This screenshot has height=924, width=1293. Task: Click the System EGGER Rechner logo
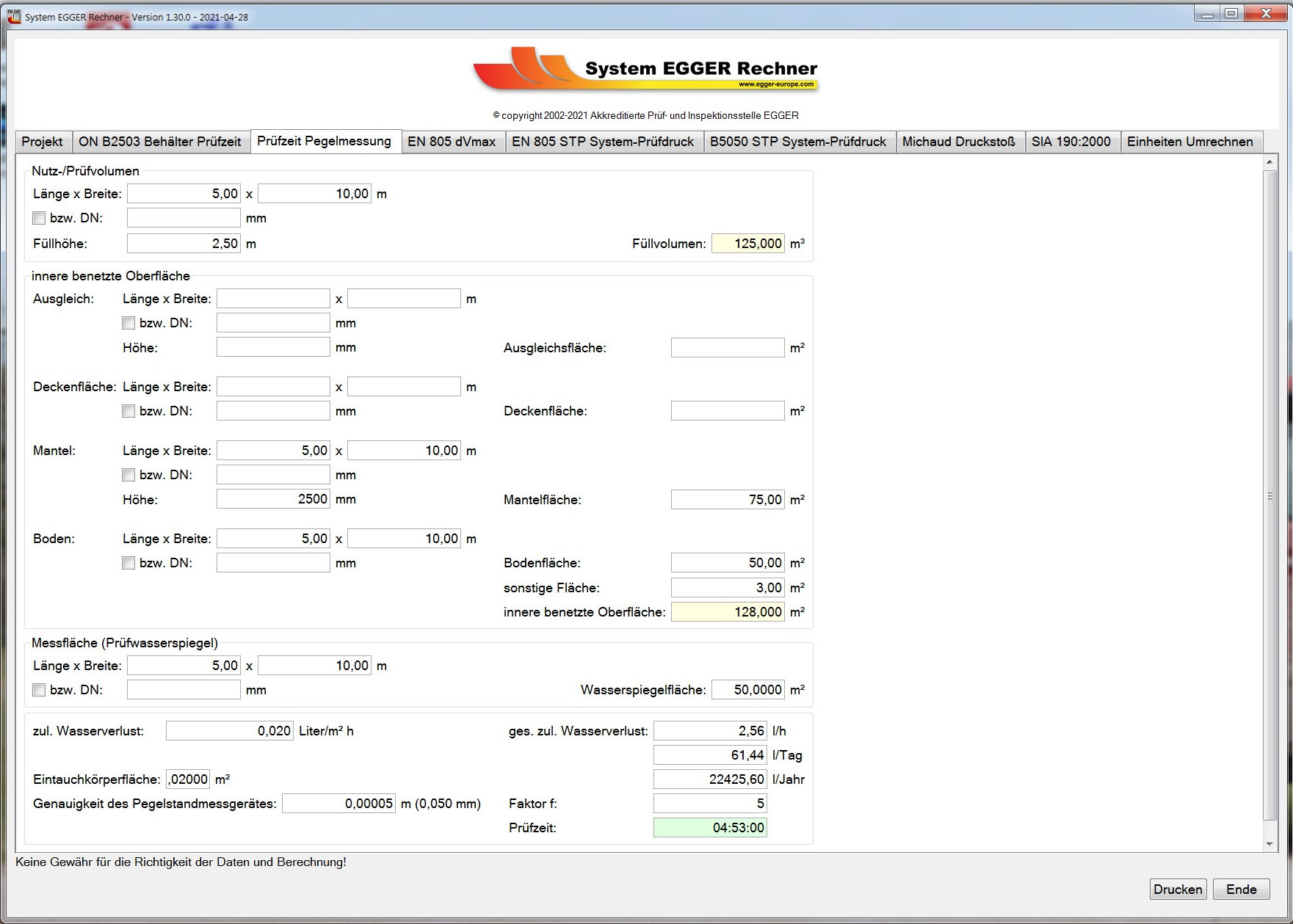(x=646, y=69)
